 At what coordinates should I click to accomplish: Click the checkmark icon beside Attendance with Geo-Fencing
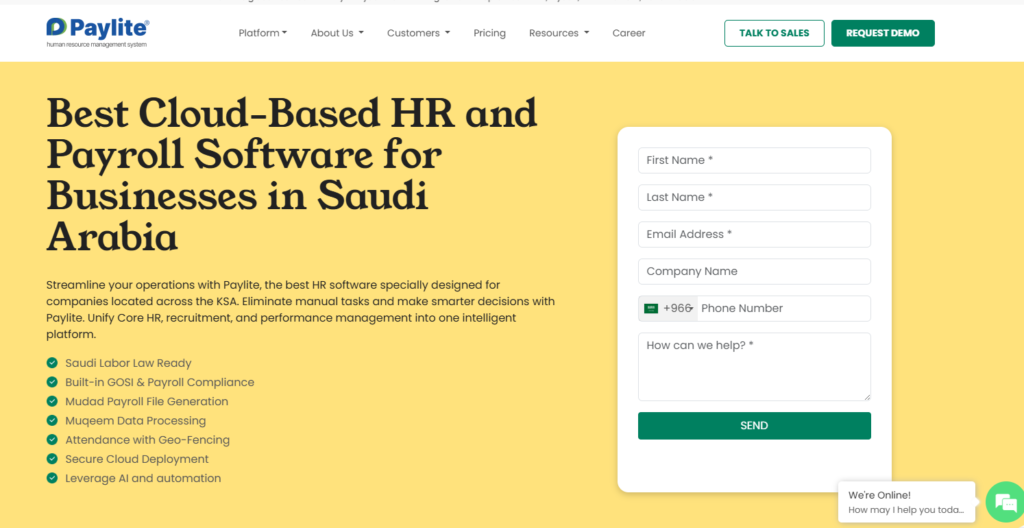pyautogui.click(x=52, y=440)
